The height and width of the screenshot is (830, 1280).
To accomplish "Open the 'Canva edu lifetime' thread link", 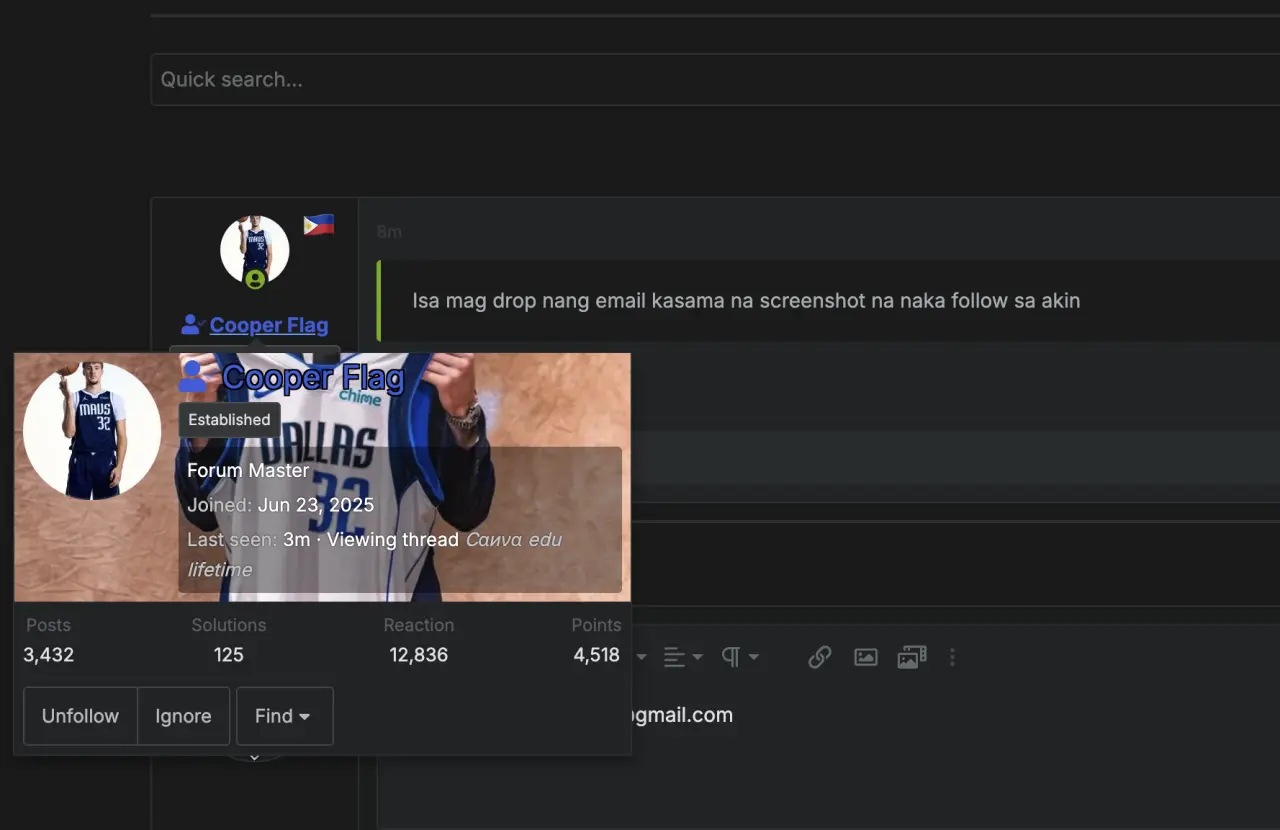I will [x=375, y=554].
